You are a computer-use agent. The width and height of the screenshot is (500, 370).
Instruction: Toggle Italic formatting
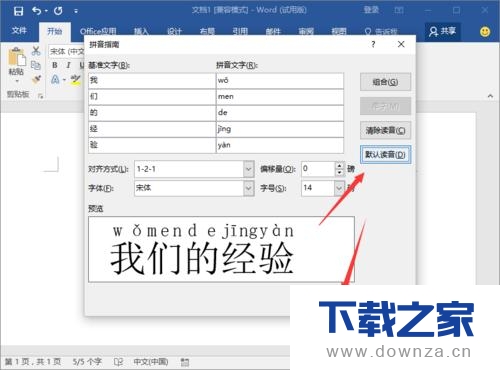coord(69,65)
